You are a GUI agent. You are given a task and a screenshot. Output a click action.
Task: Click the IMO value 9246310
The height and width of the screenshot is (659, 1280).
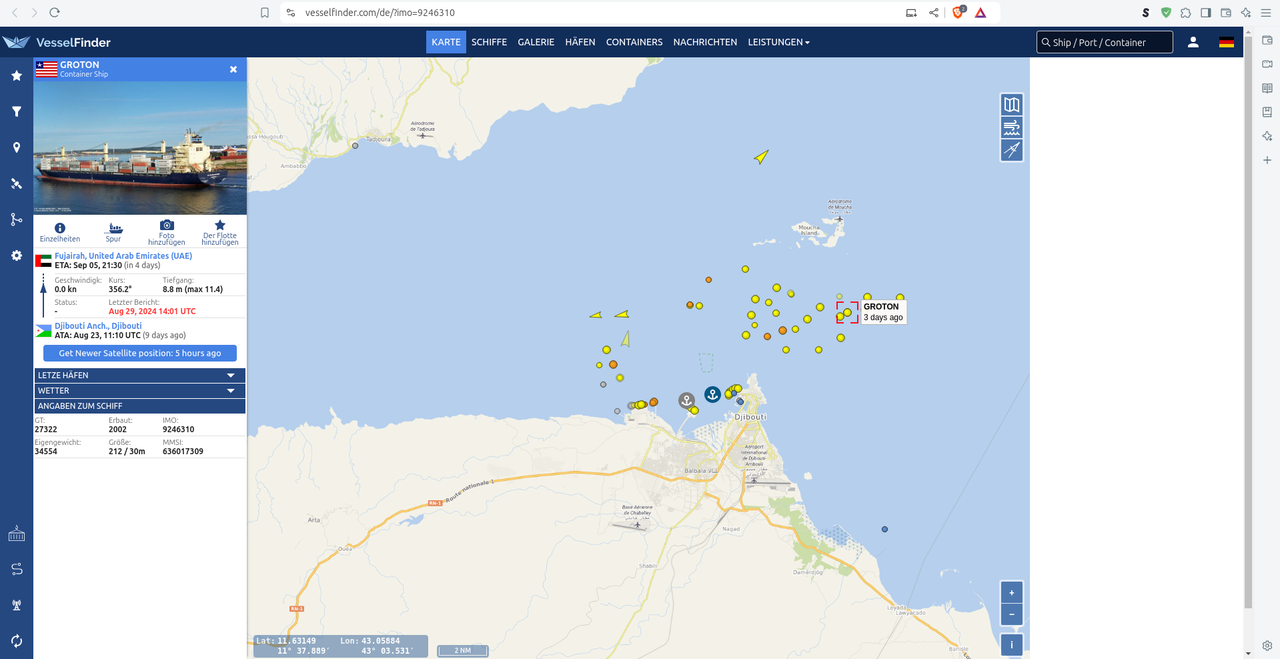[x=178, y=429]
